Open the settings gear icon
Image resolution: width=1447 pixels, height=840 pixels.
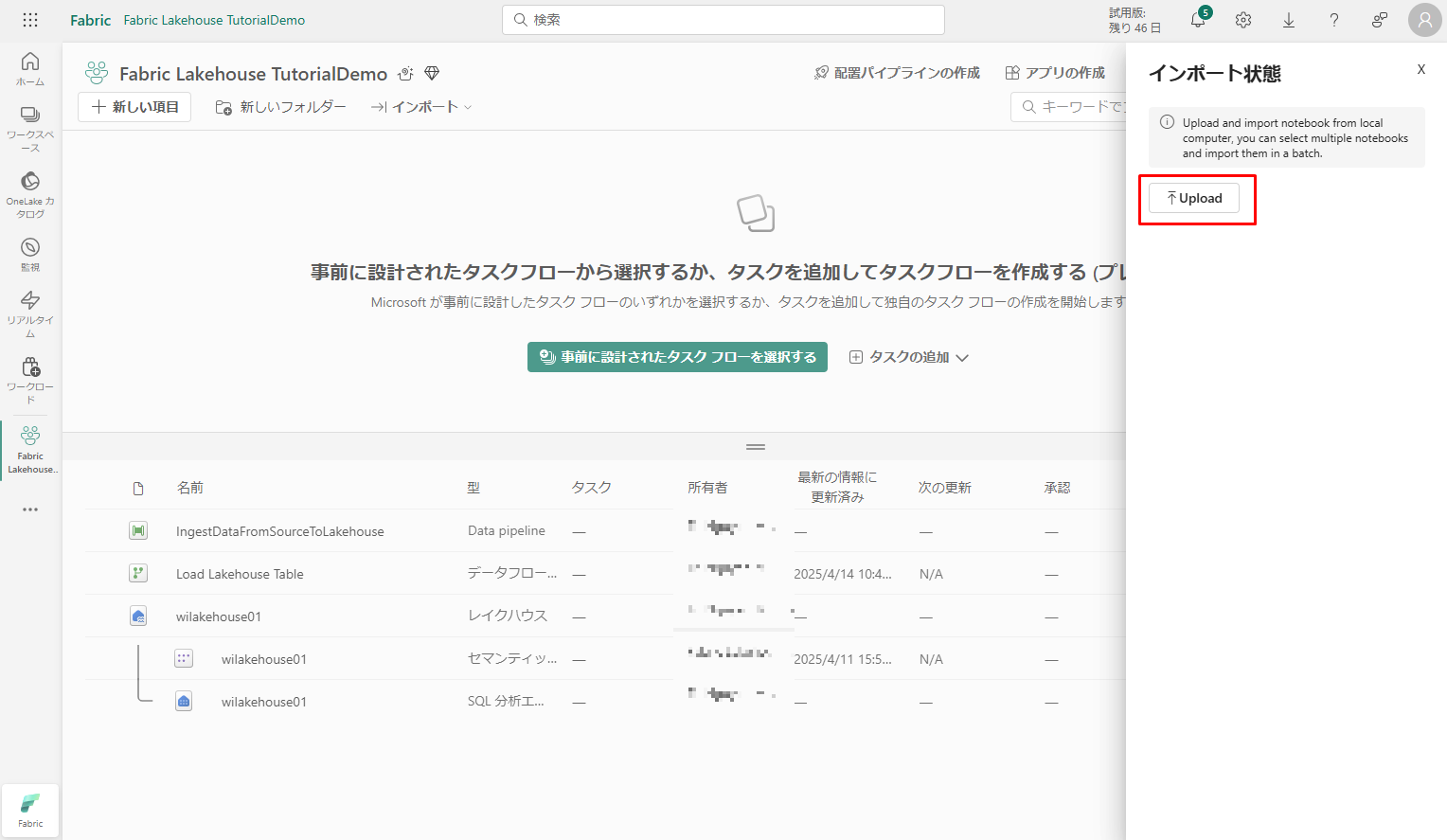click(1243, 20)
